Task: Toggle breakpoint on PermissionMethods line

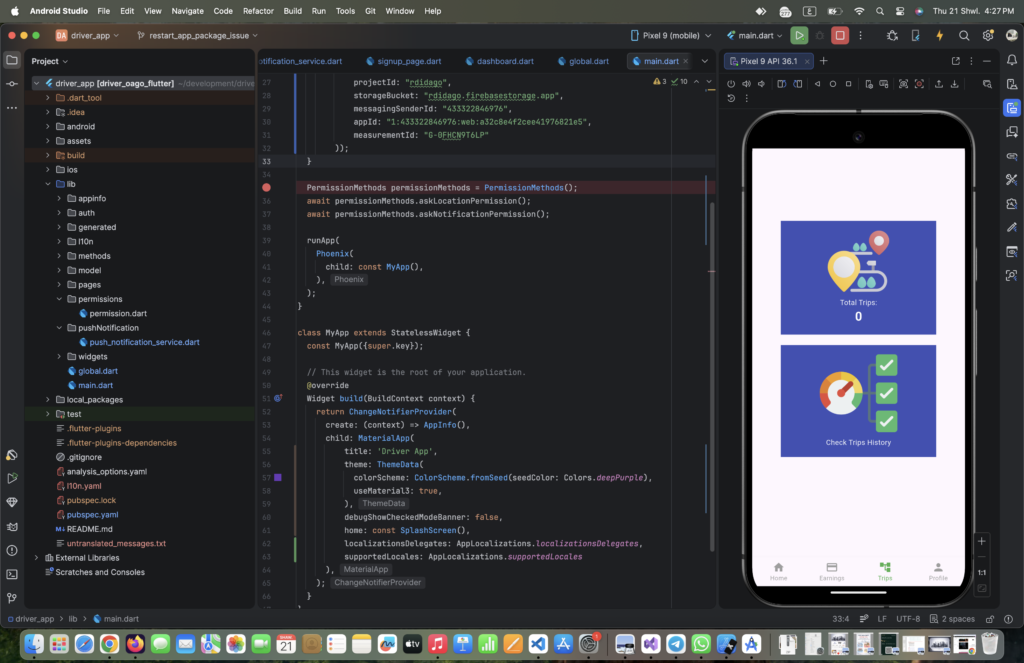Action: [x=266, y=187]
